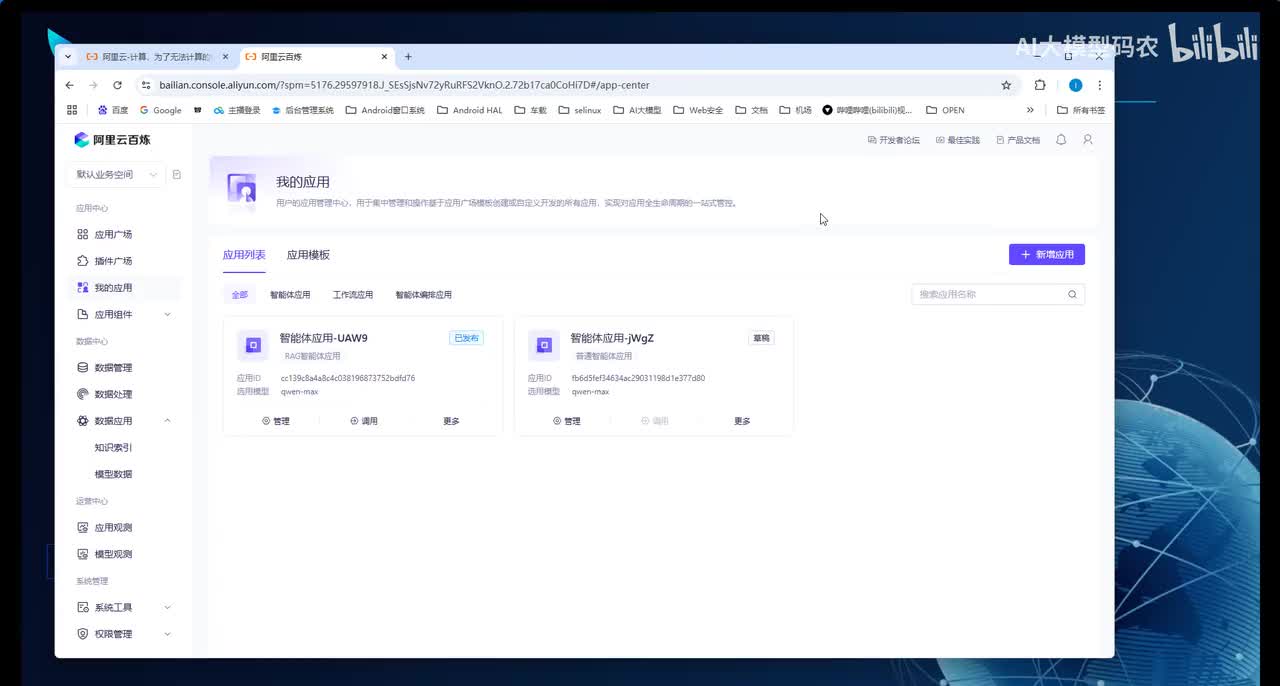1280x686 pixels.
Task: Open 模型观测 in the sidebar
Action: pos(113,554)
